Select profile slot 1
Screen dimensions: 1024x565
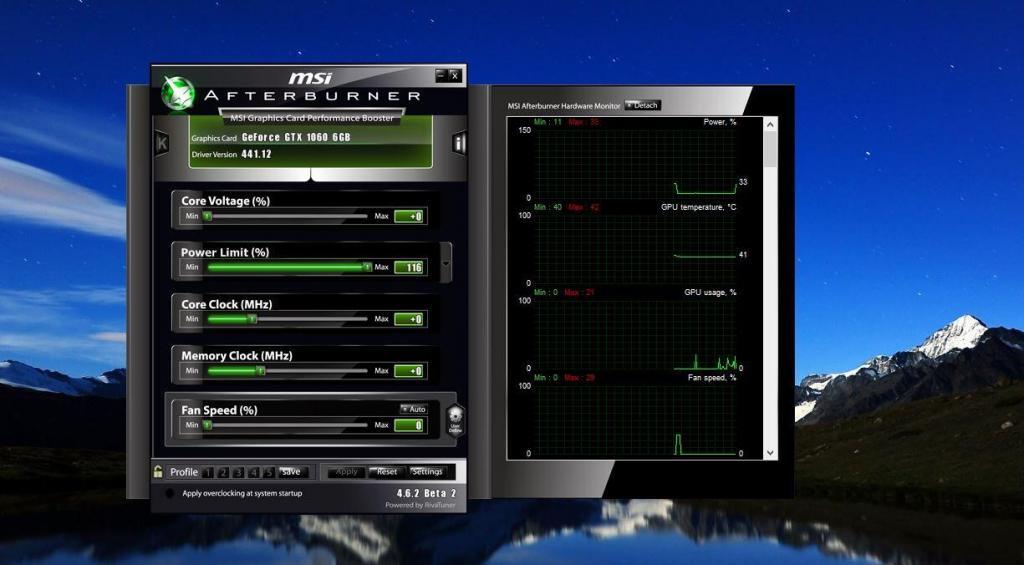(207, 472)
